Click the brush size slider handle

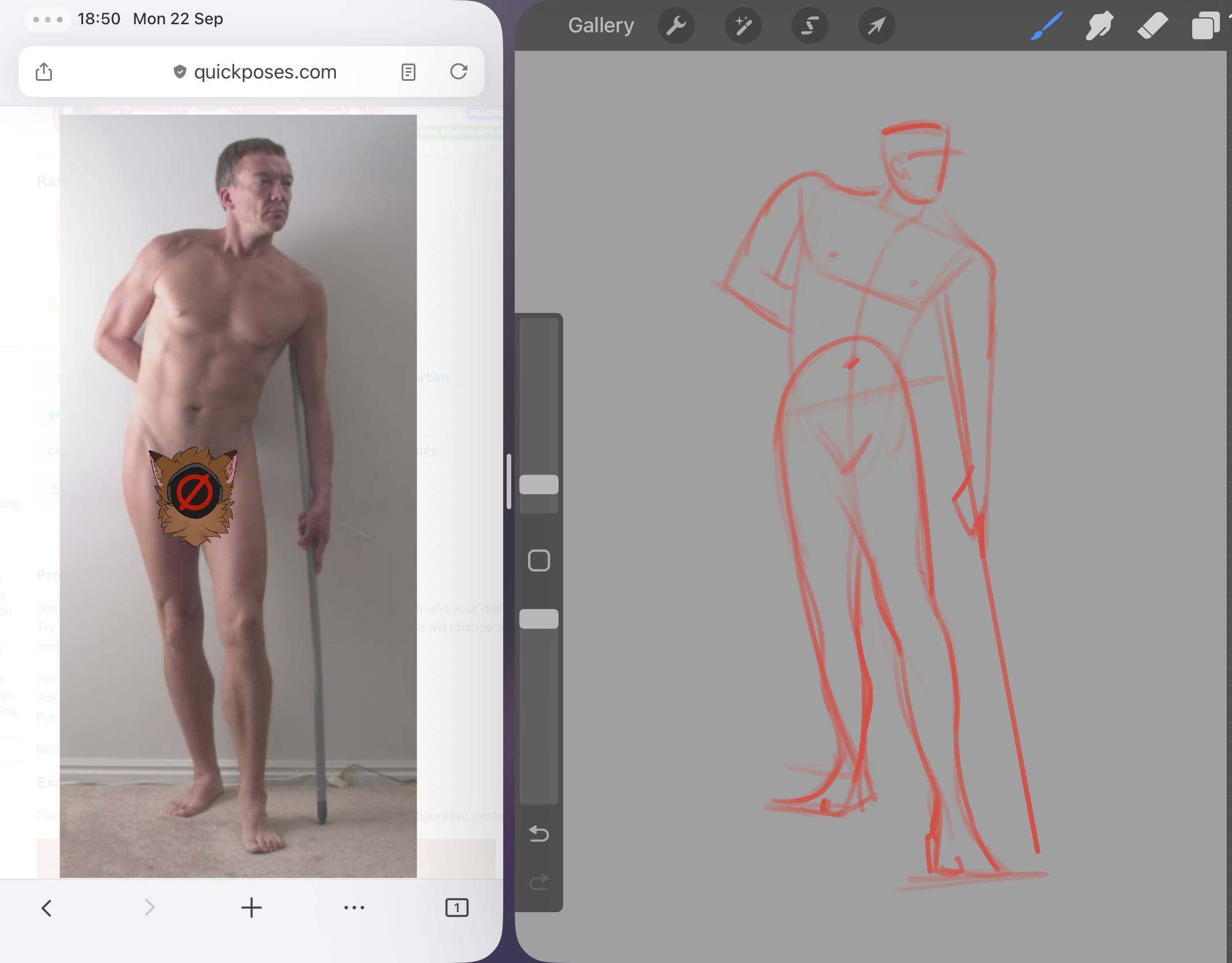point(538,484)
